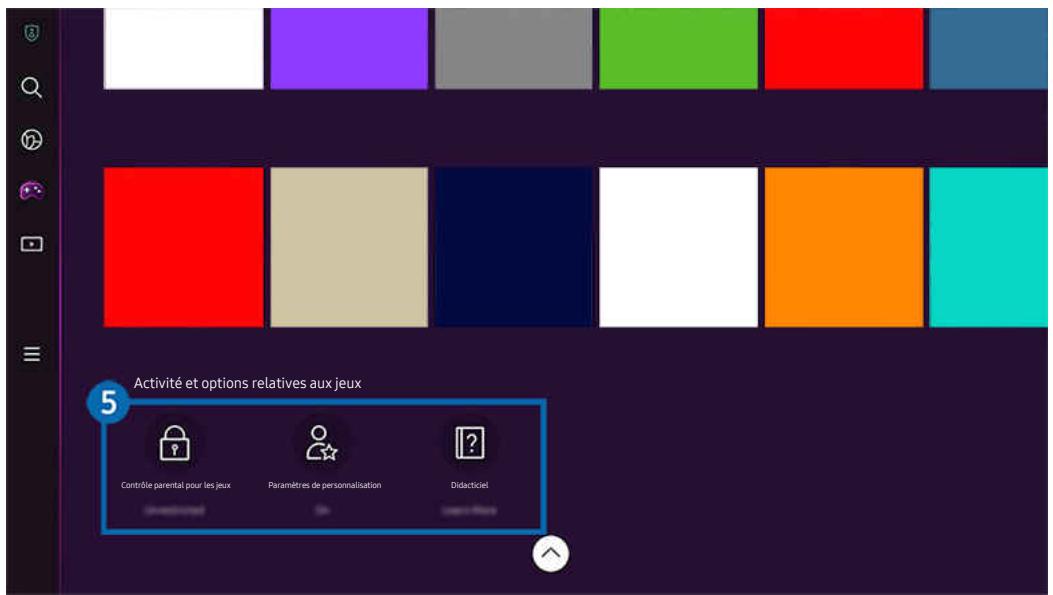Open the Media play sidebar icon
The width and height of the screenshot is (1053, 595).
[32, 244]
